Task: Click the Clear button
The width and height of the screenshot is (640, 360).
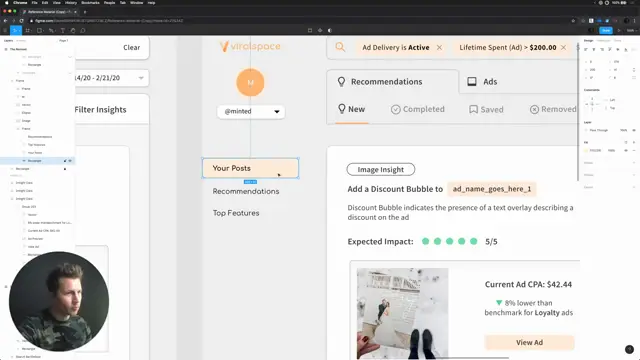Action: tap(131, 47)
